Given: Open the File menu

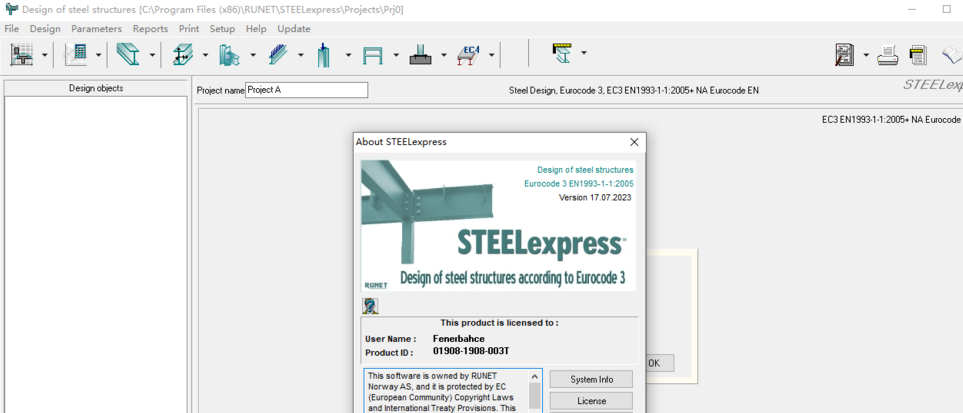Looking at the screenshot, I should click(x=12, y=29).
